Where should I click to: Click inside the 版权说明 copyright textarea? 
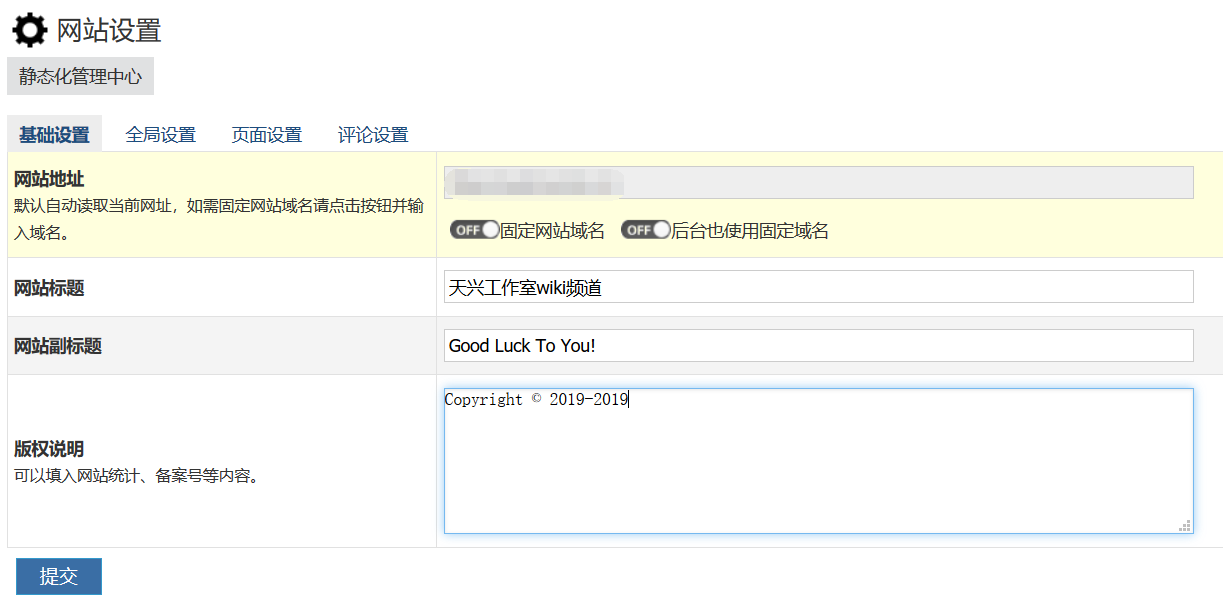818,461
